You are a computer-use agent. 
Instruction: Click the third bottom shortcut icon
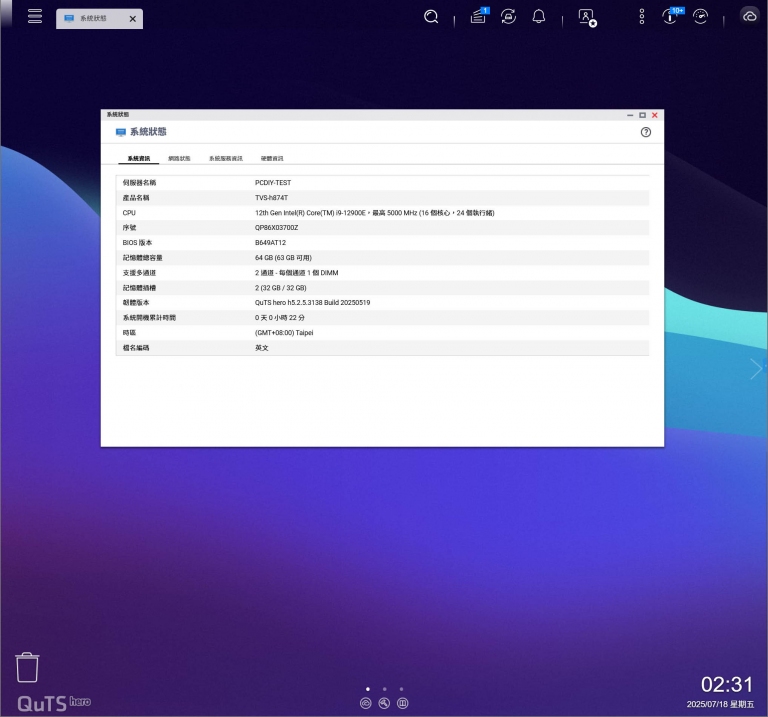pyautogui.click(x=402, y=703)
